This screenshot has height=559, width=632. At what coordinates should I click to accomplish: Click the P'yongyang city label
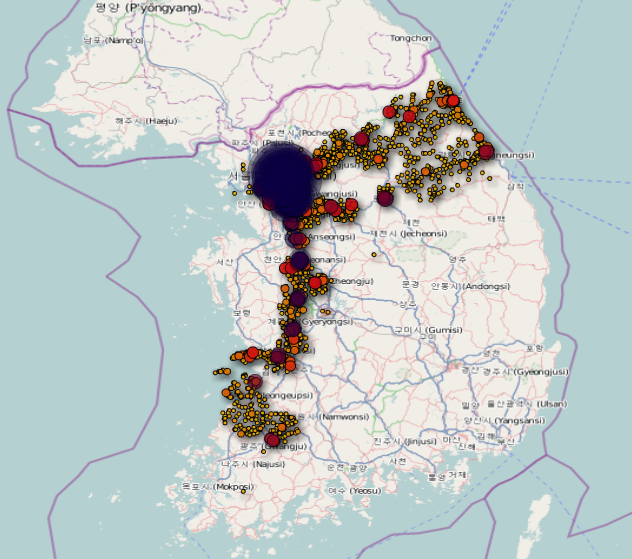148,8
